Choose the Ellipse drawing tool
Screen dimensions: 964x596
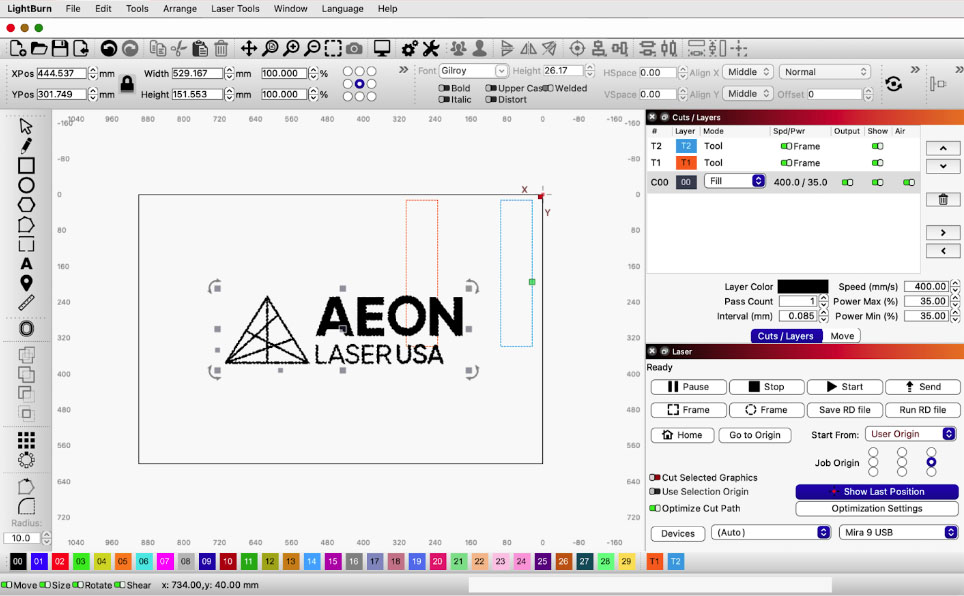[x=26, y=185]
